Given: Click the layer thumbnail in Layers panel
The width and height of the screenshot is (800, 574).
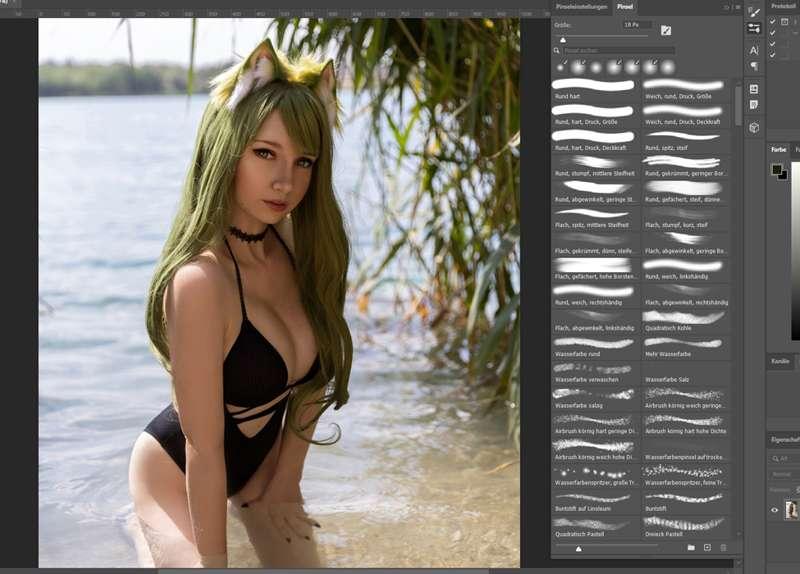Looking at the screenshot, I should pos(792,510).
